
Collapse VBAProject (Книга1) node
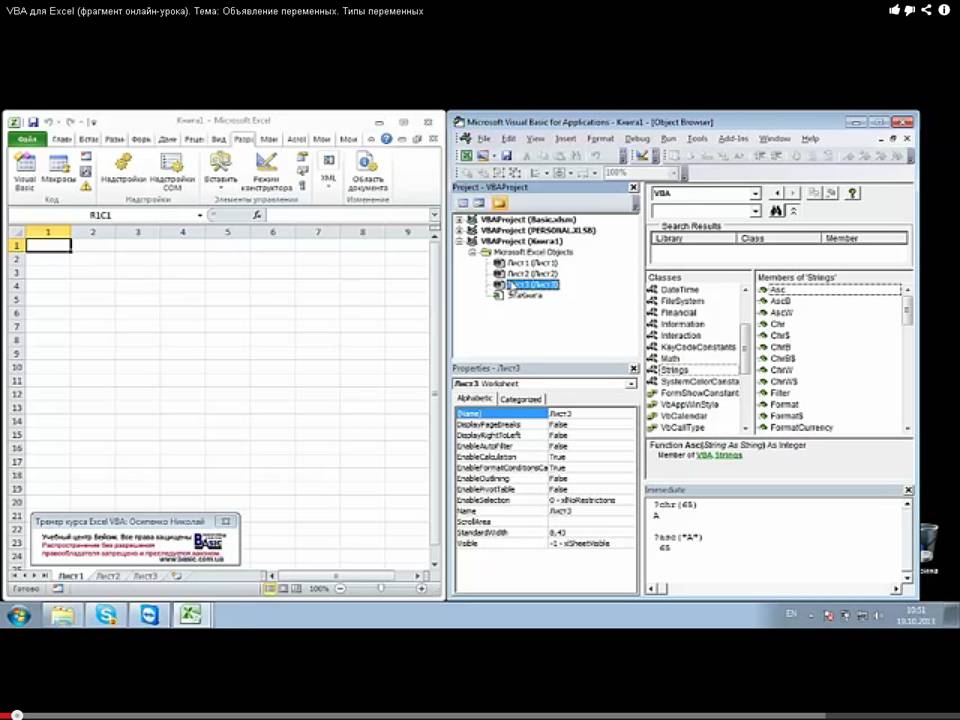tap(459, 241)
